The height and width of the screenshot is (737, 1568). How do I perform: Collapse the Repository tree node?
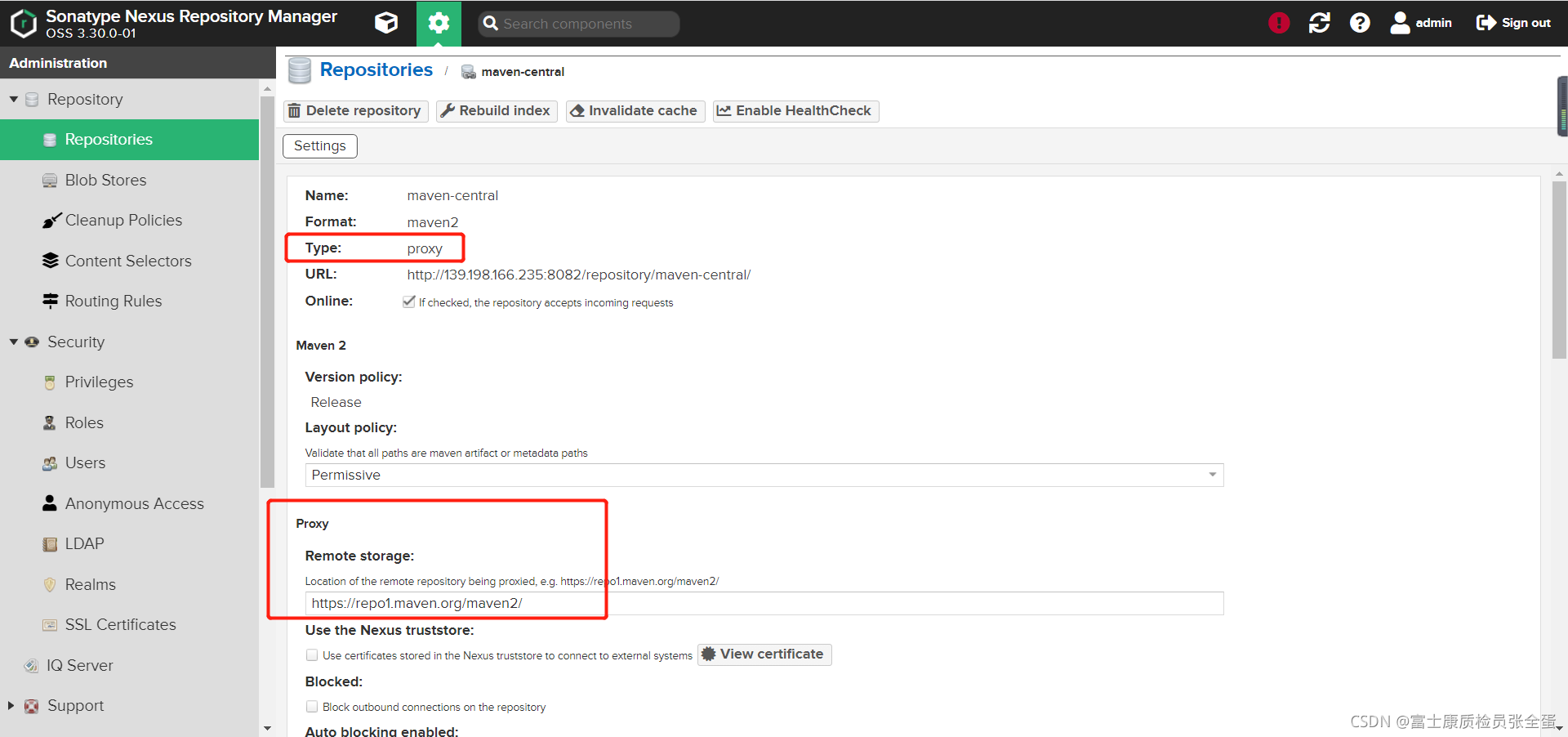tap(13, 99)
